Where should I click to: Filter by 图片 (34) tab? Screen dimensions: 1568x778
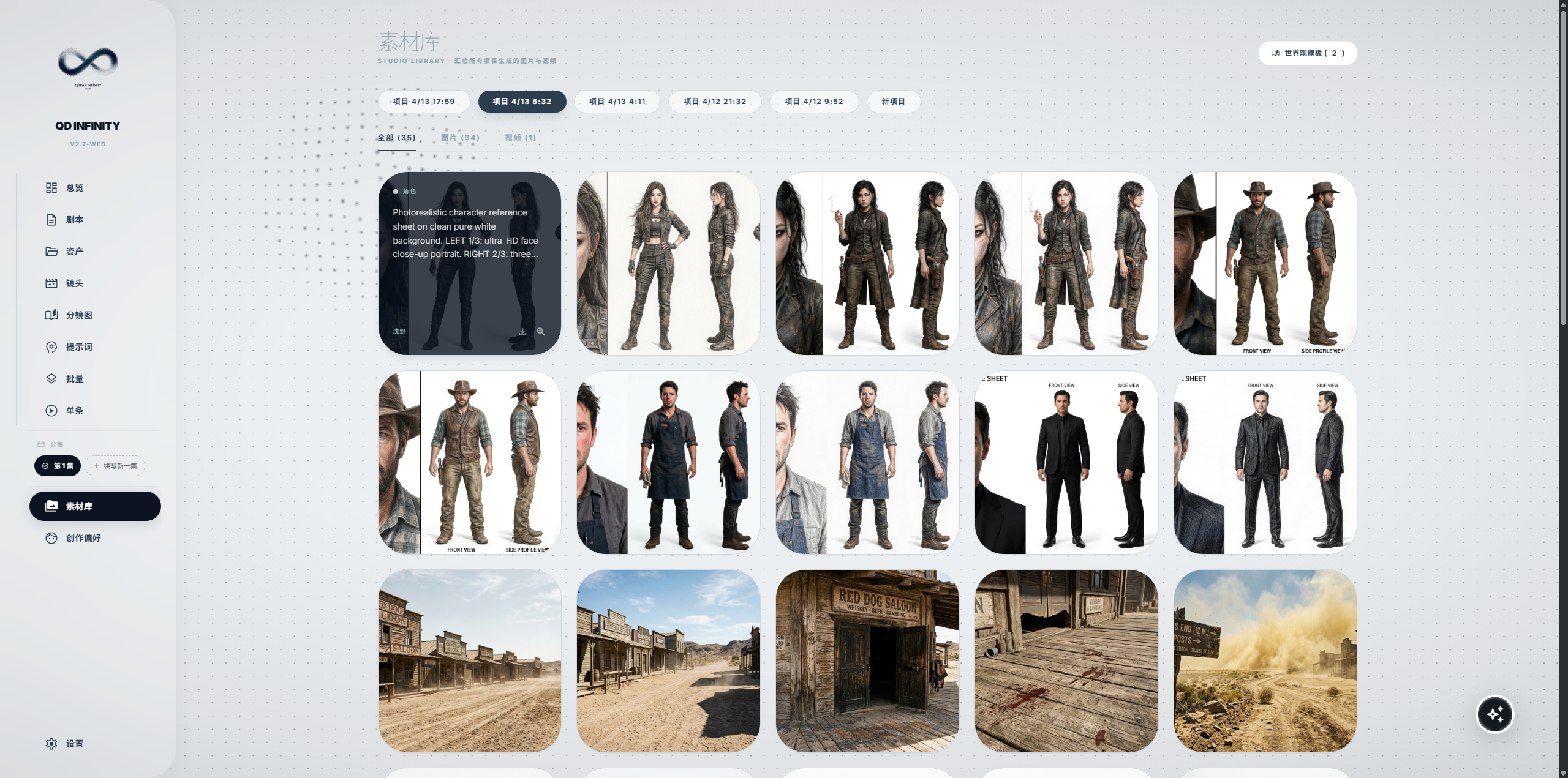coord(460,138)
